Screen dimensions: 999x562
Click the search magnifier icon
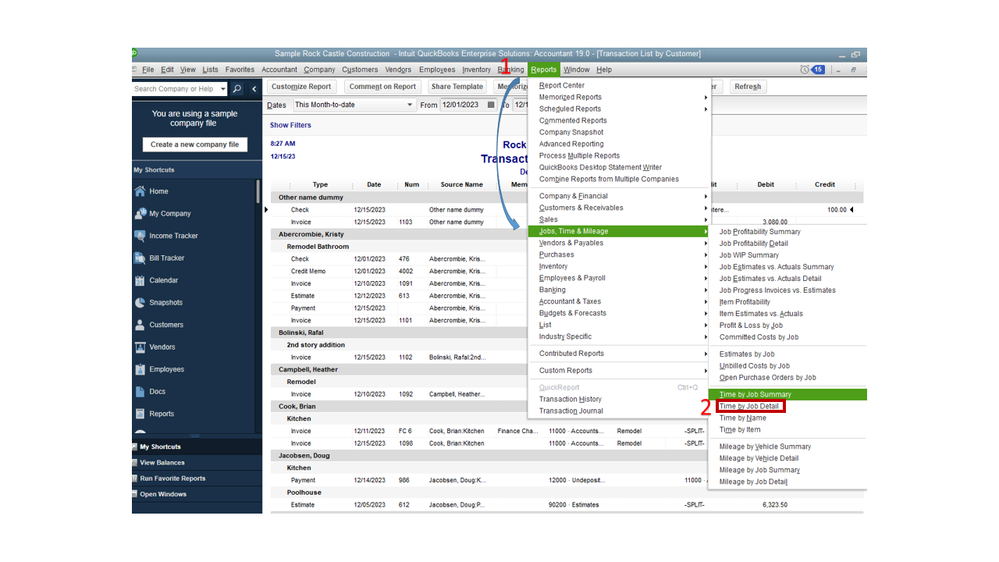pos(237,89)
